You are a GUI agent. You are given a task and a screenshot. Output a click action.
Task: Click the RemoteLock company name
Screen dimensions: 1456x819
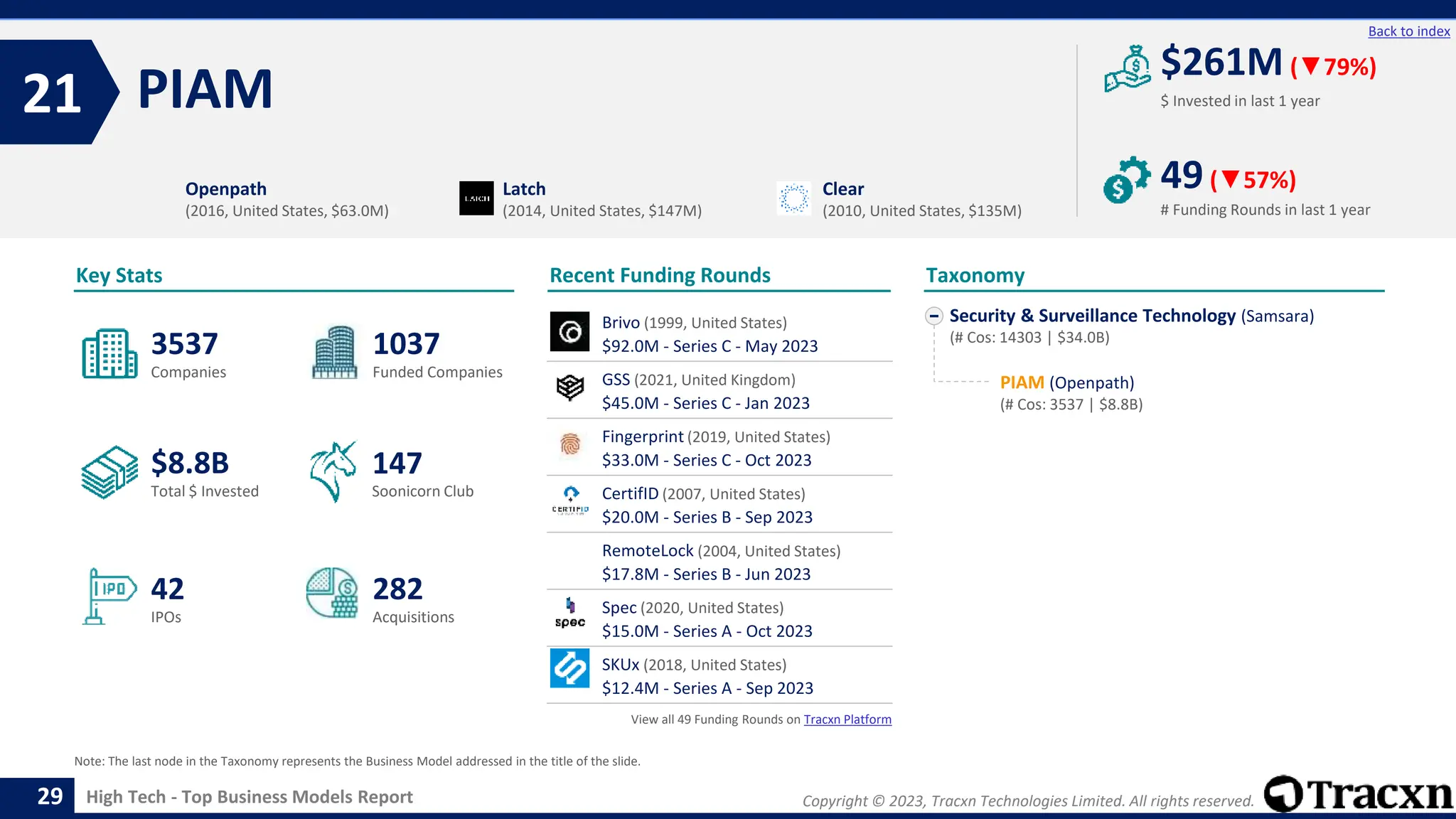[647, 551]
